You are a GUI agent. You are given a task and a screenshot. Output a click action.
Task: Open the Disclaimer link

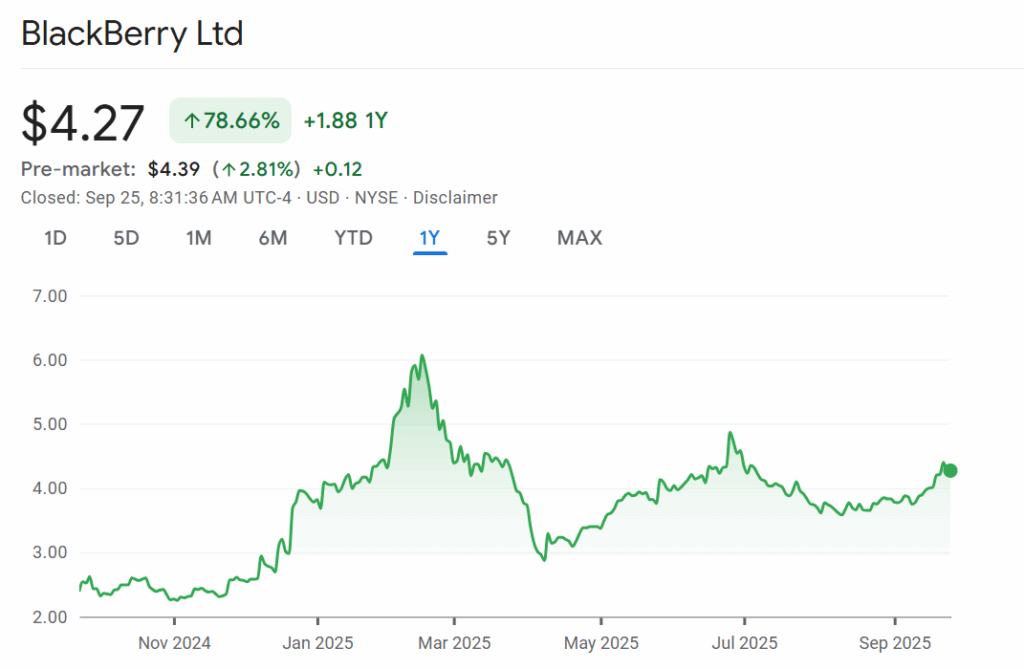(455, 198)
